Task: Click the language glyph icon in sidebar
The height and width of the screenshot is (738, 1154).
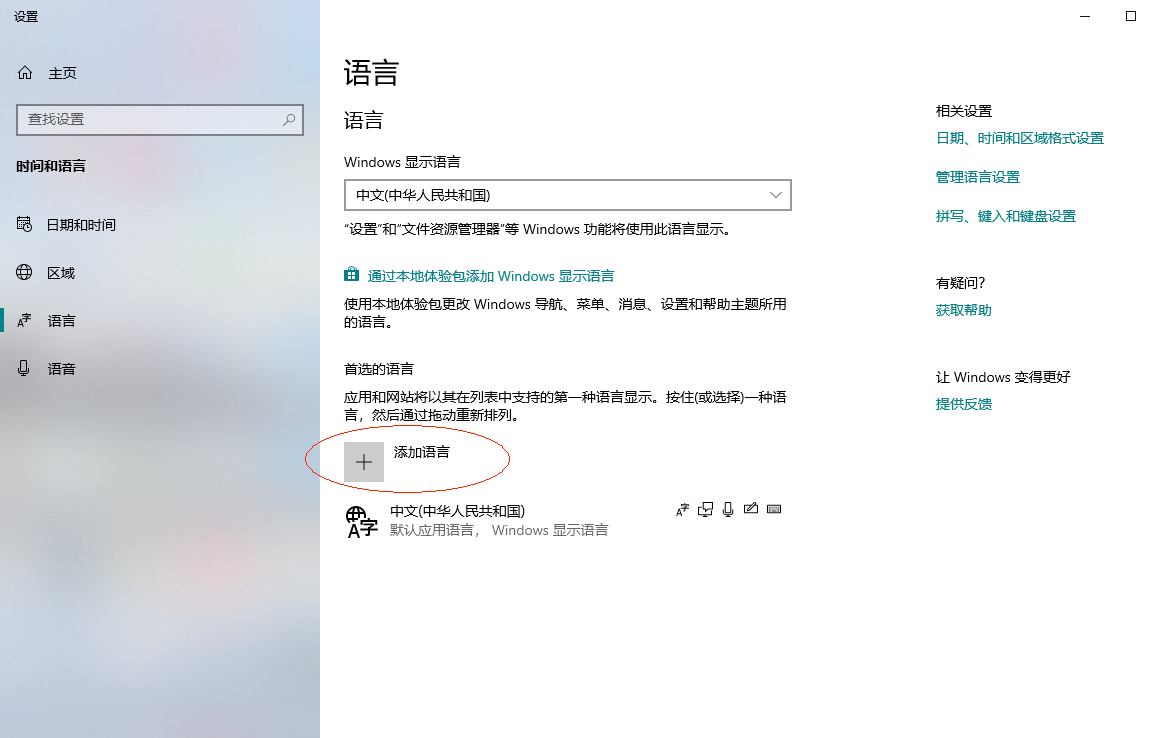Action: 24,320
